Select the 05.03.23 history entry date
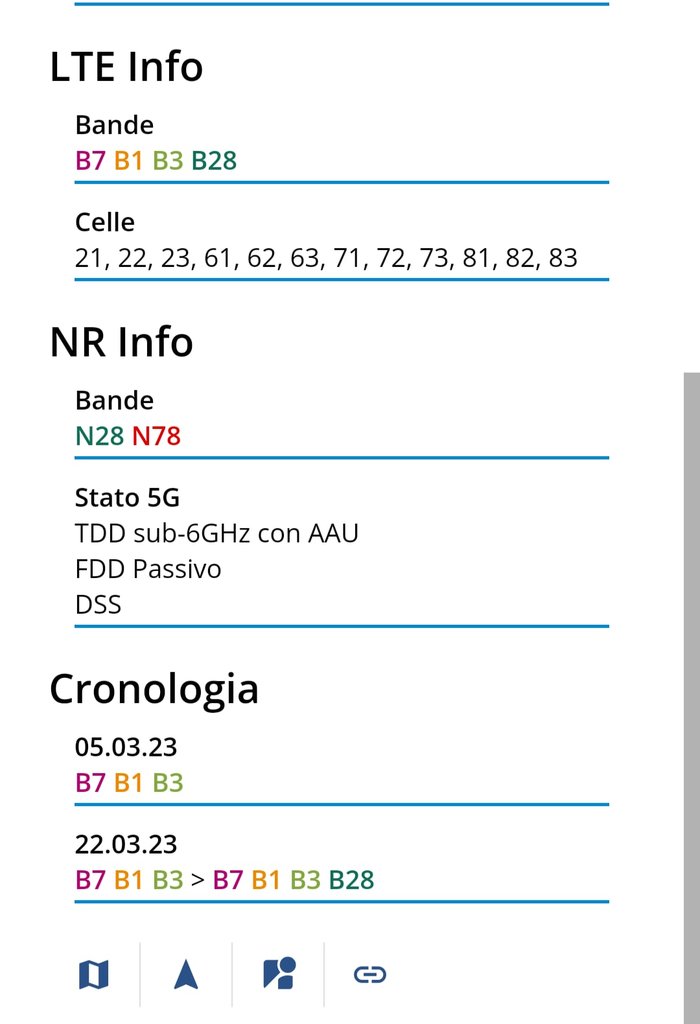 125,748
